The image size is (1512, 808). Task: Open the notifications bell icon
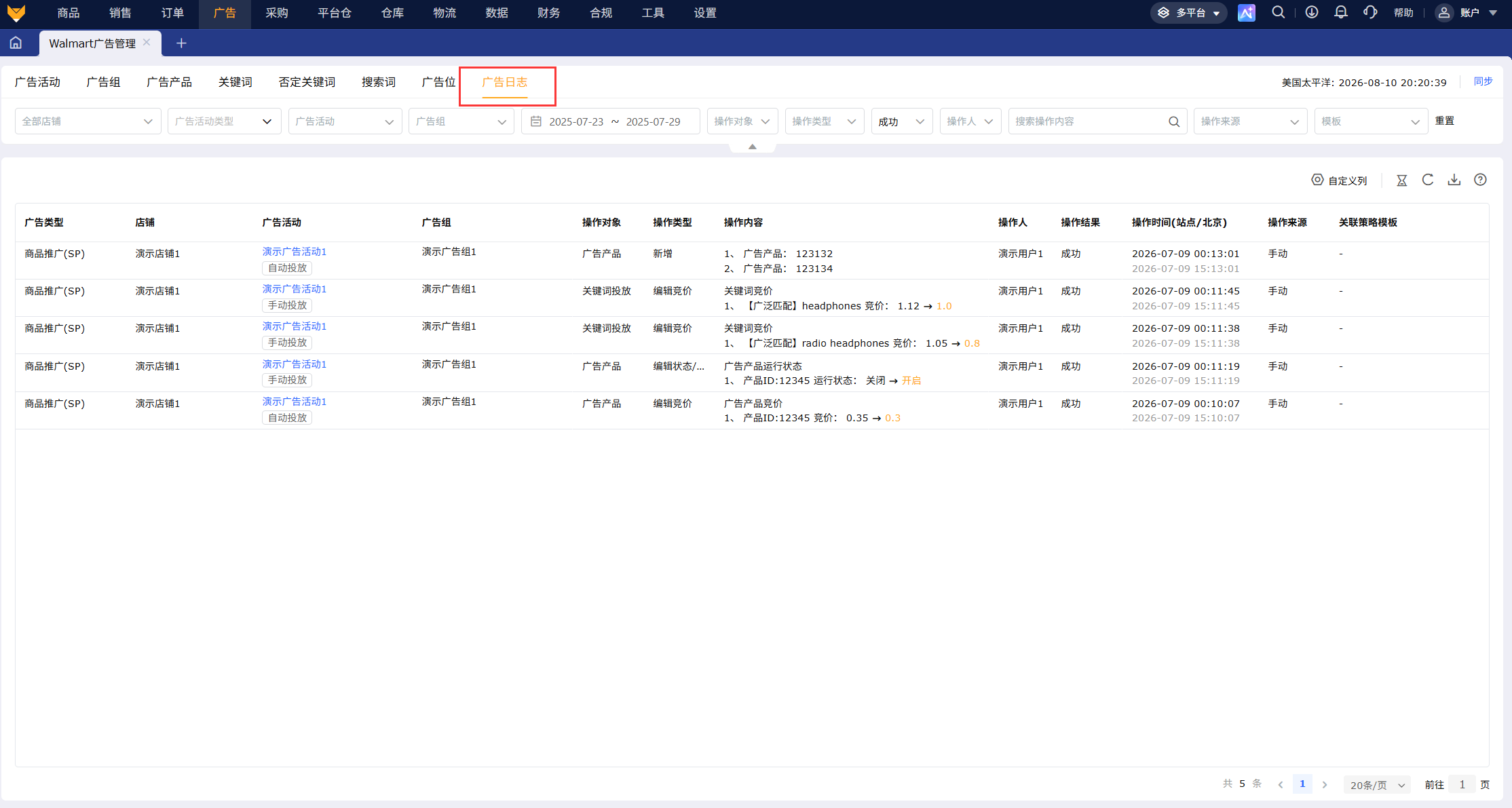pos(1341,12)
